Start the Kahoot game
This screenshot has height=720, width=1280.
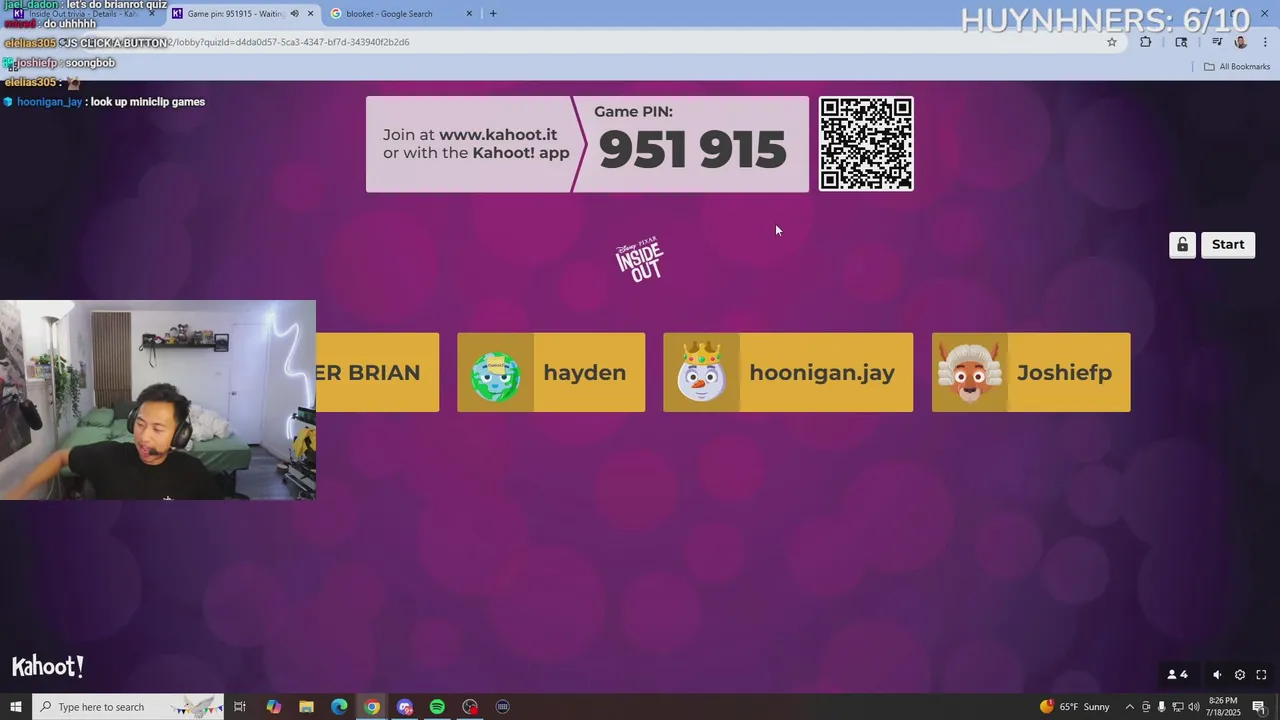(x=1228, y=245)
